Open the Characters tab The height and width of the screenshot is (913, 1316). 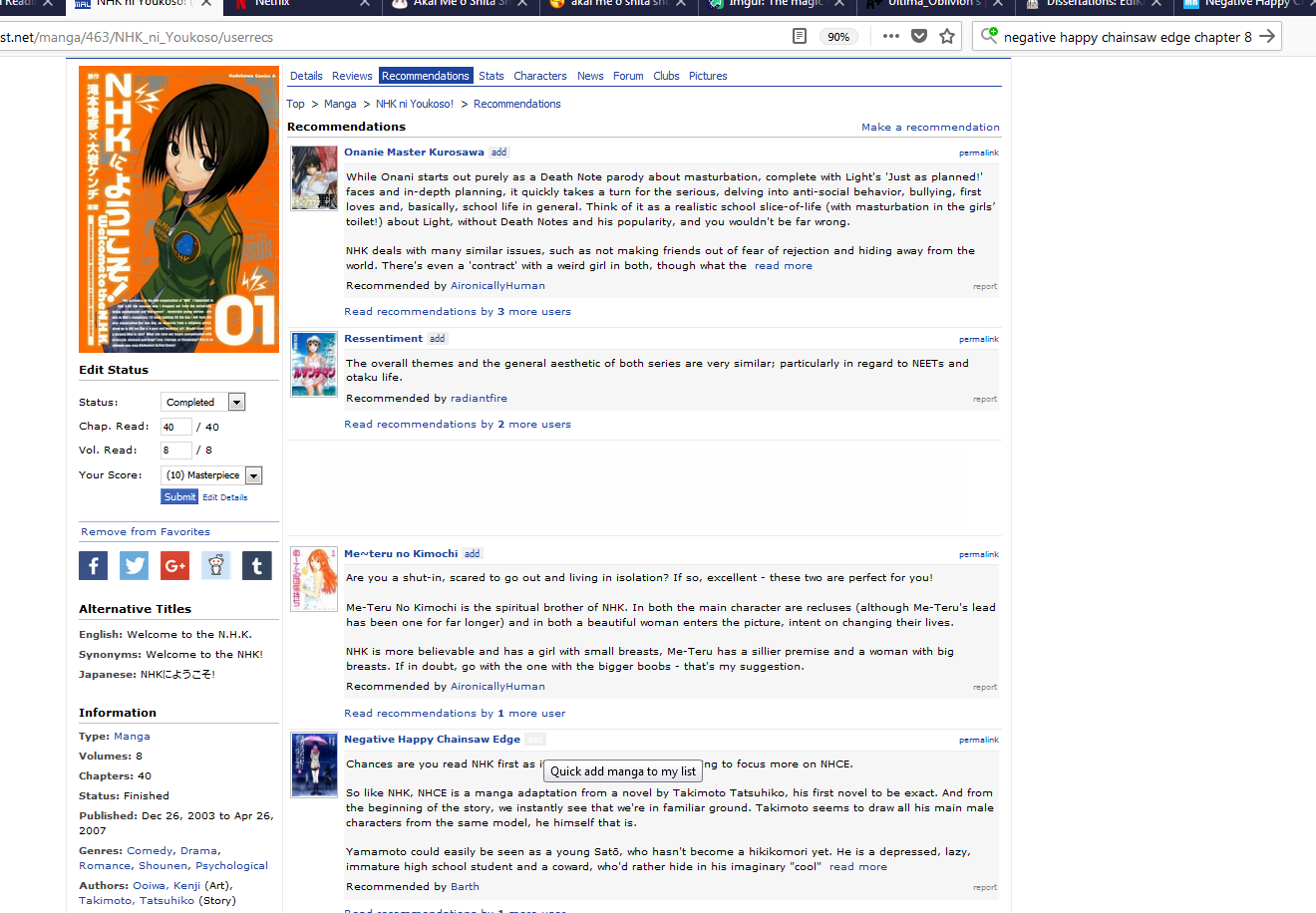click(539, 76)
